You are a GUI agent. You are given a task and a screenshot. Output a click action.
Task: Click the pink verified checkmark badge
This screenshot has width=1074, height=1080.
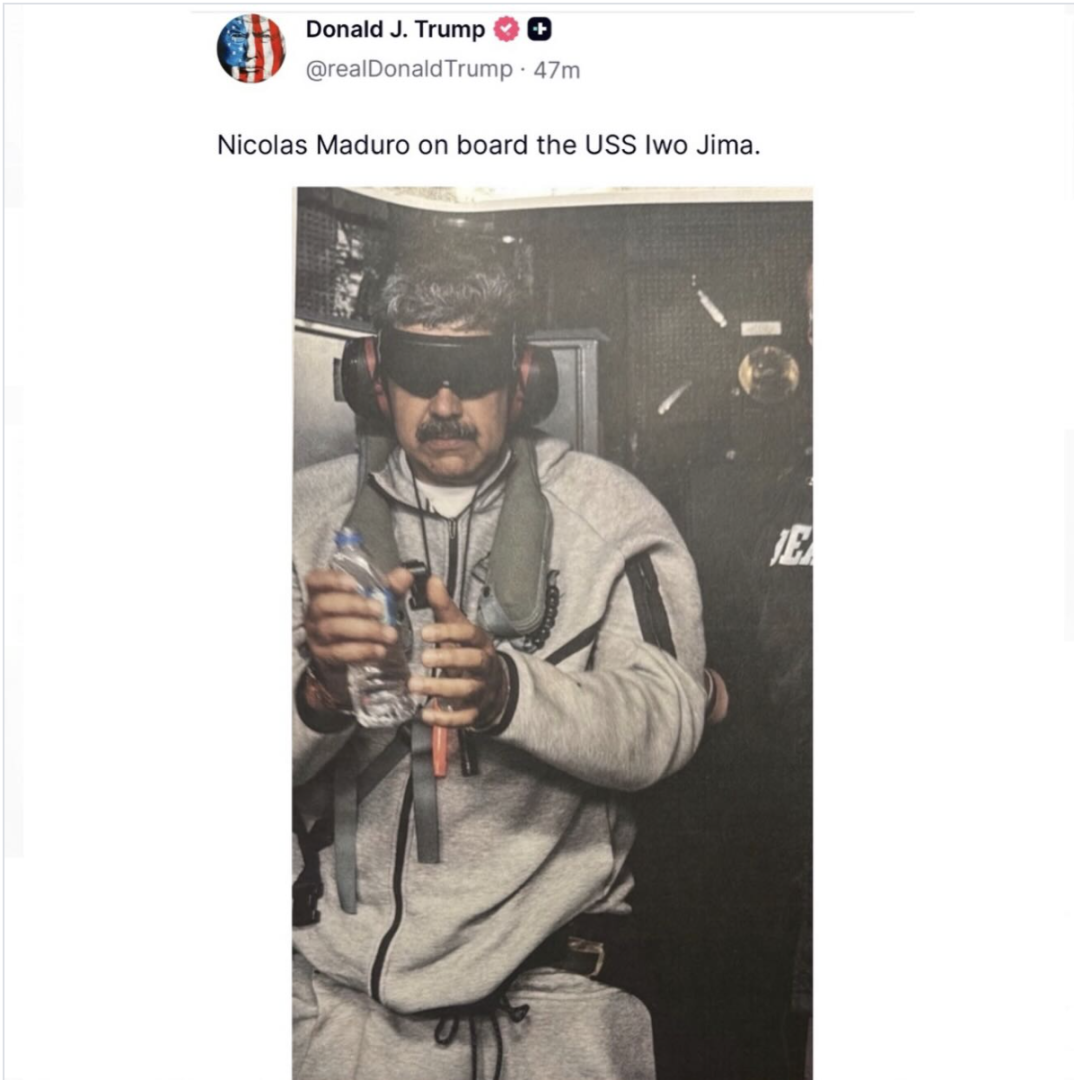(x=507, y=30)
